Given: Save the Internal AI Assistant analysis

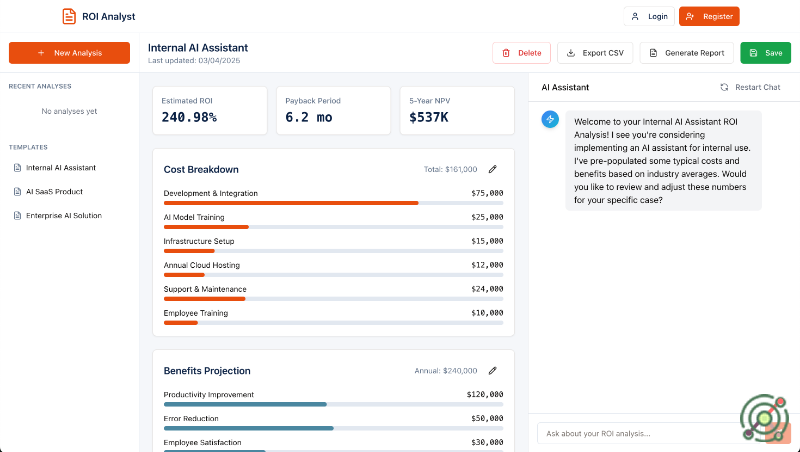Looking at the screenshot, I should (x=765, y=53).
